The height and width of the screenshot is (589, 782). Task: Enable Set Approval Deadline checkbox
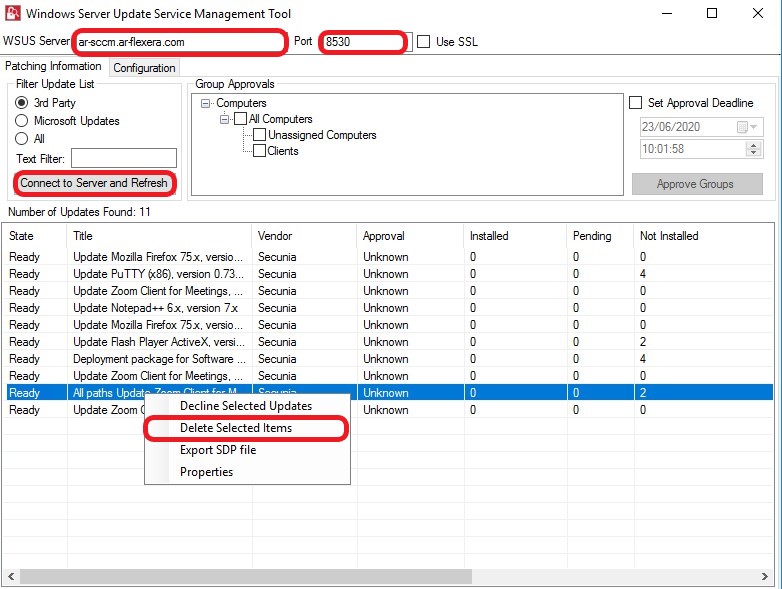pos(635,103)
